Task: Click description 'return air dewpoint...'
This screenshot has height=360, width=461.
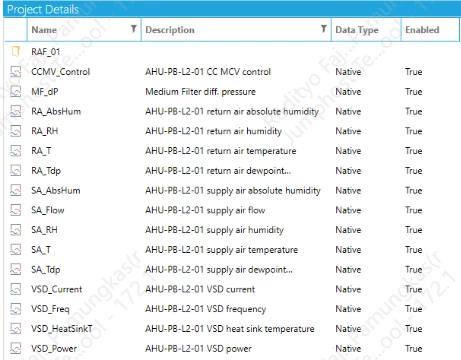Action: point(249,171)
